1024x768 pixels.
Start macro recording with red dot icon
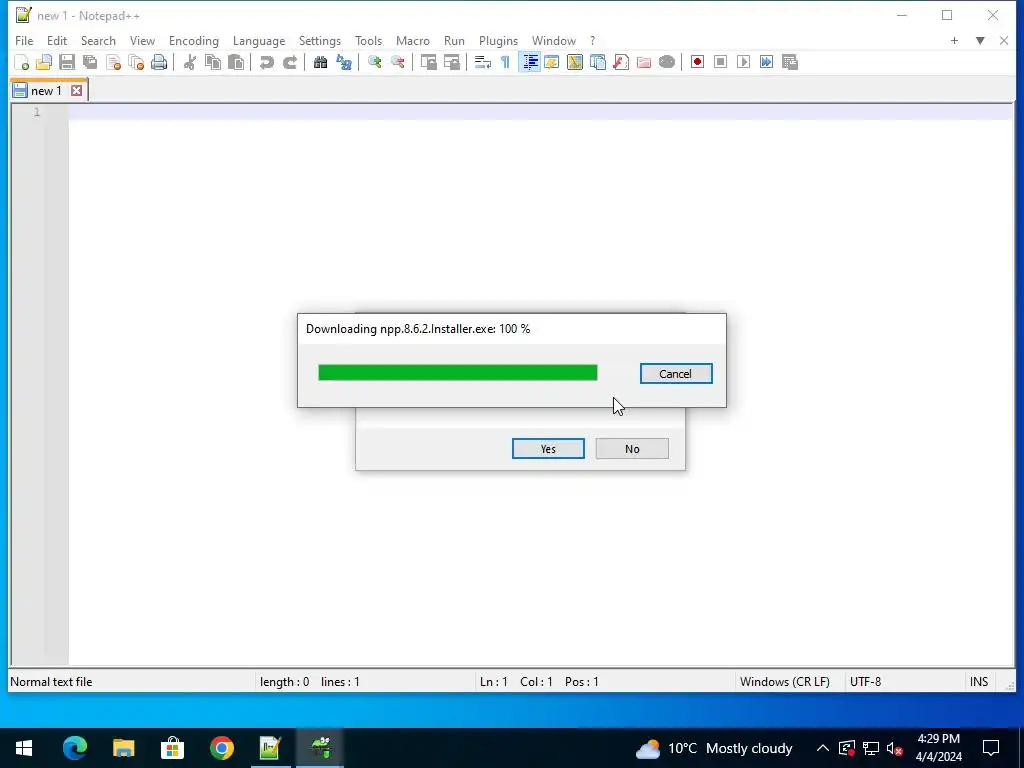(697, 62)
